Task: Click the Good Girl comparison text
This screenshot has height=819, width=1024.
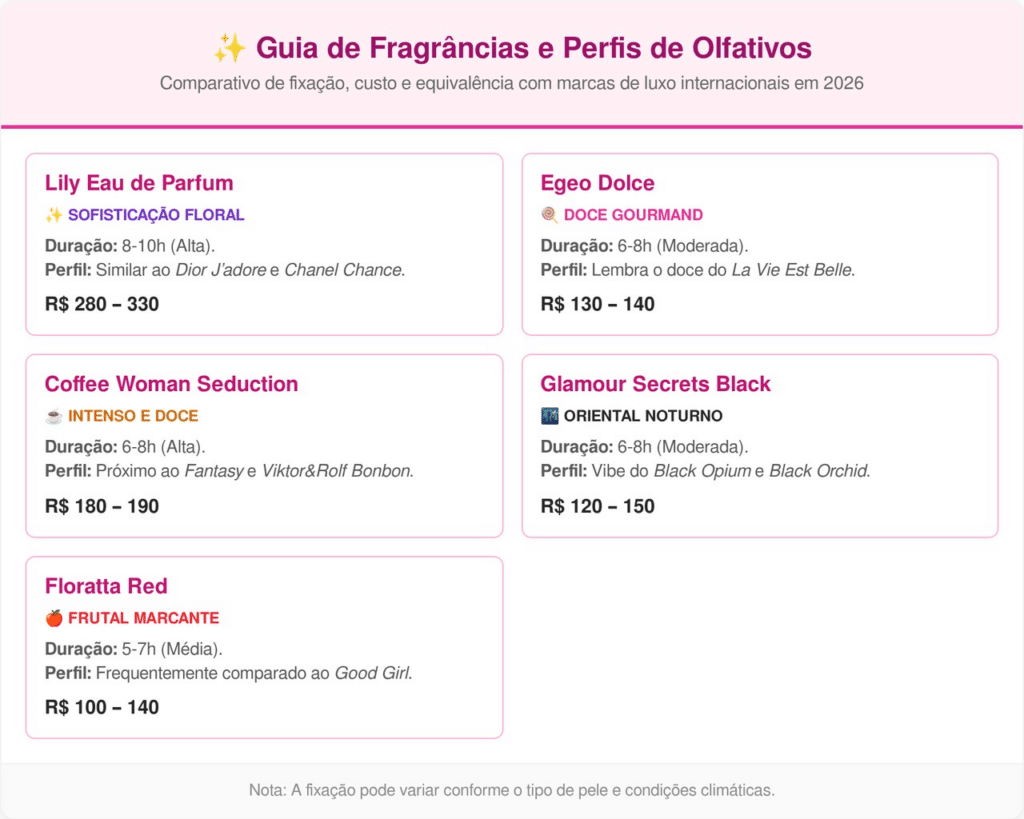Action: pyautogui.click(x=372, y=674)
